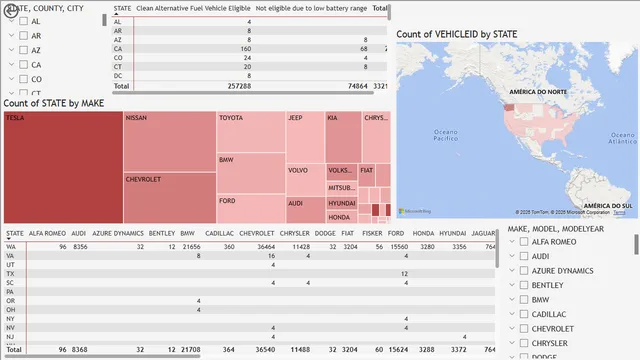Open the map Terms link
This screenshot has height=360, width=640.
click(x=619, y=212)
